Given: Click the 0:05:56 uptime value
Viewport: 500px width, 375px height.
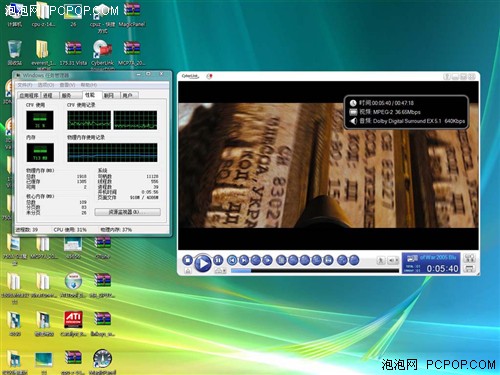Looking at the screenshot, I should click(x=150, y=192).
